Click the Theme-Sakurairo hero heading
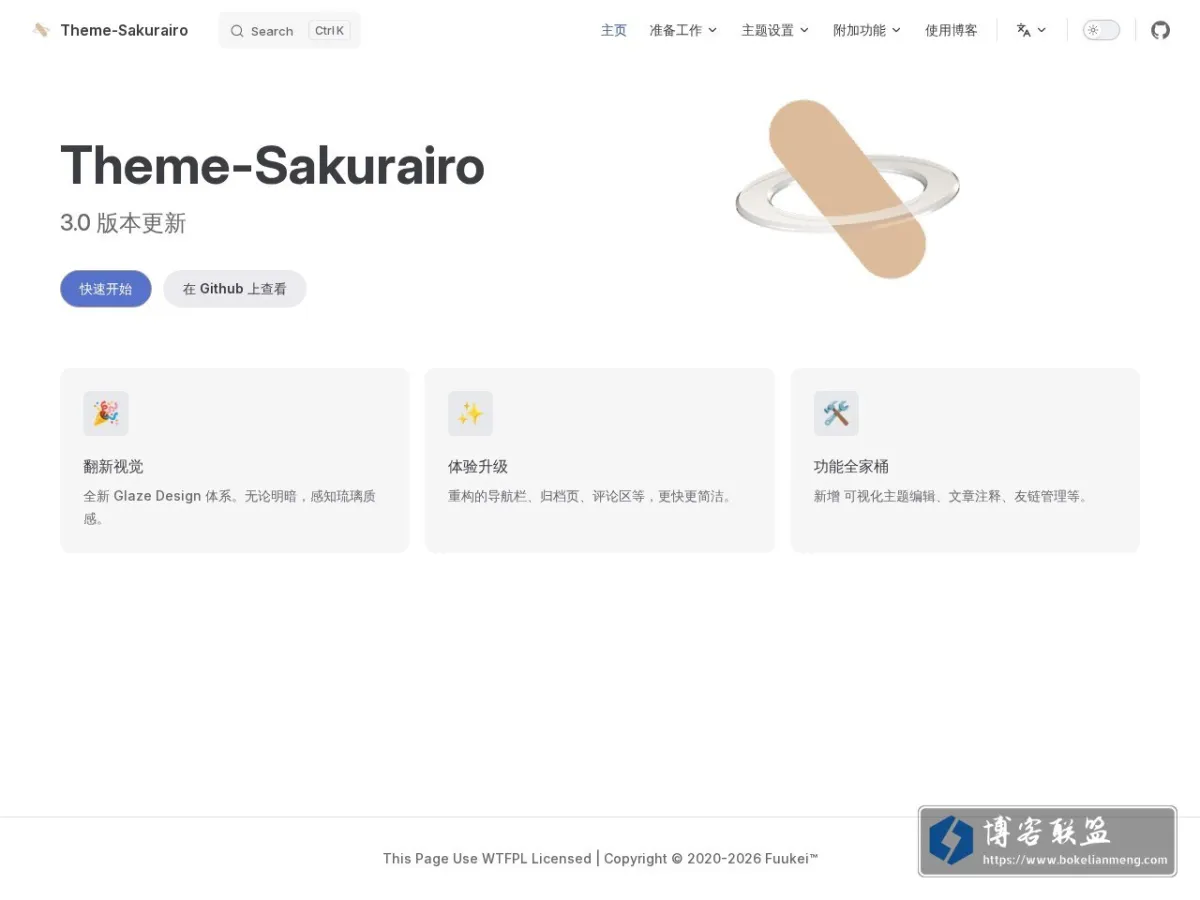 tap(272, 165)
